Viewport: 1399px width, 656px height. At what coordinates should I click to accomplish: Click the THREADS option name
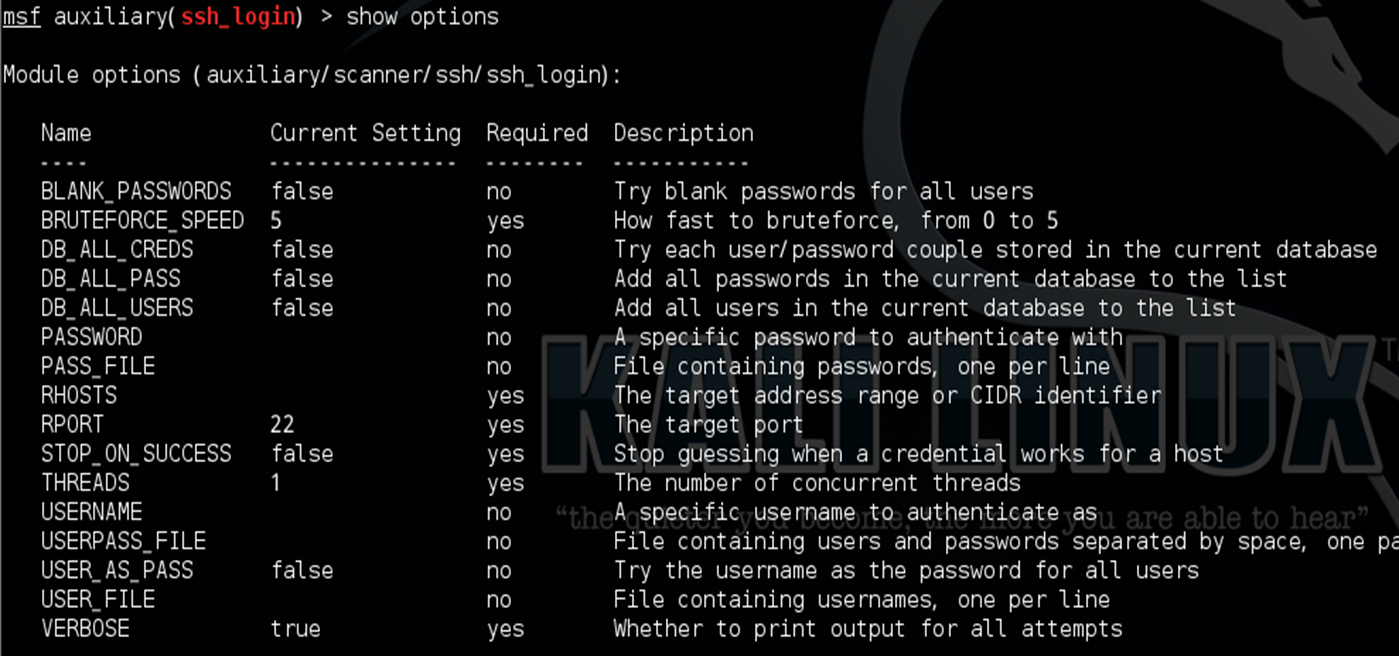(x=86, y=482)
